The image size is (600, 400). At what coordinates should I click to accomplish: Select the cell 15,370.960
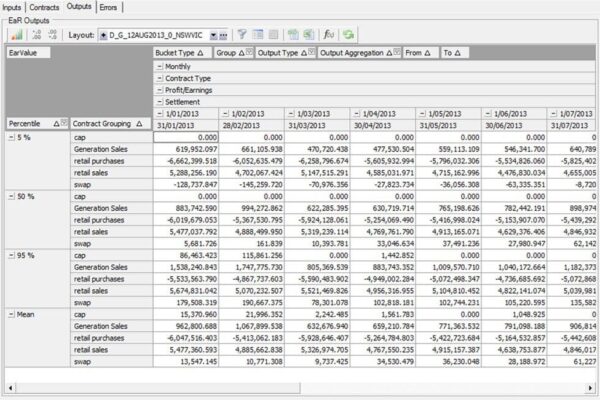[186, 314]
